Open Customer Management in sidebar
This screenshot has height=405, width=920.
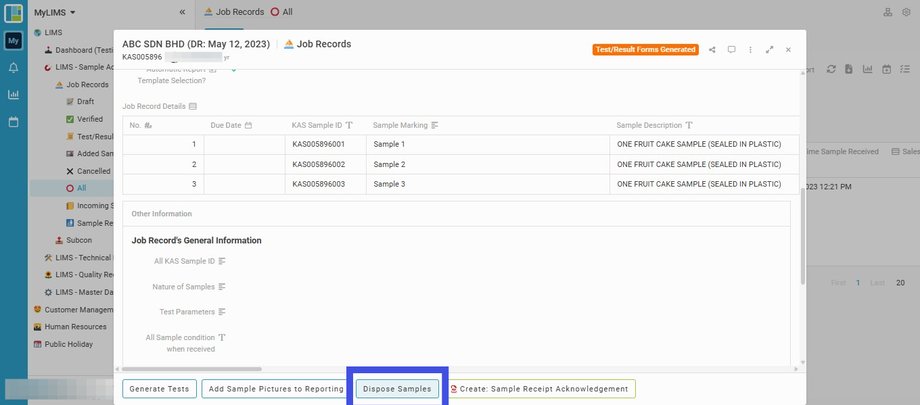[73, 309]
